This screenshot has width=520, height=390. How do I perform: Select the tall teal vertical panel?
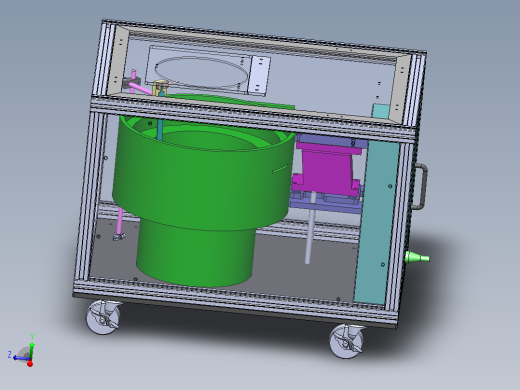(x=377, y=222)
